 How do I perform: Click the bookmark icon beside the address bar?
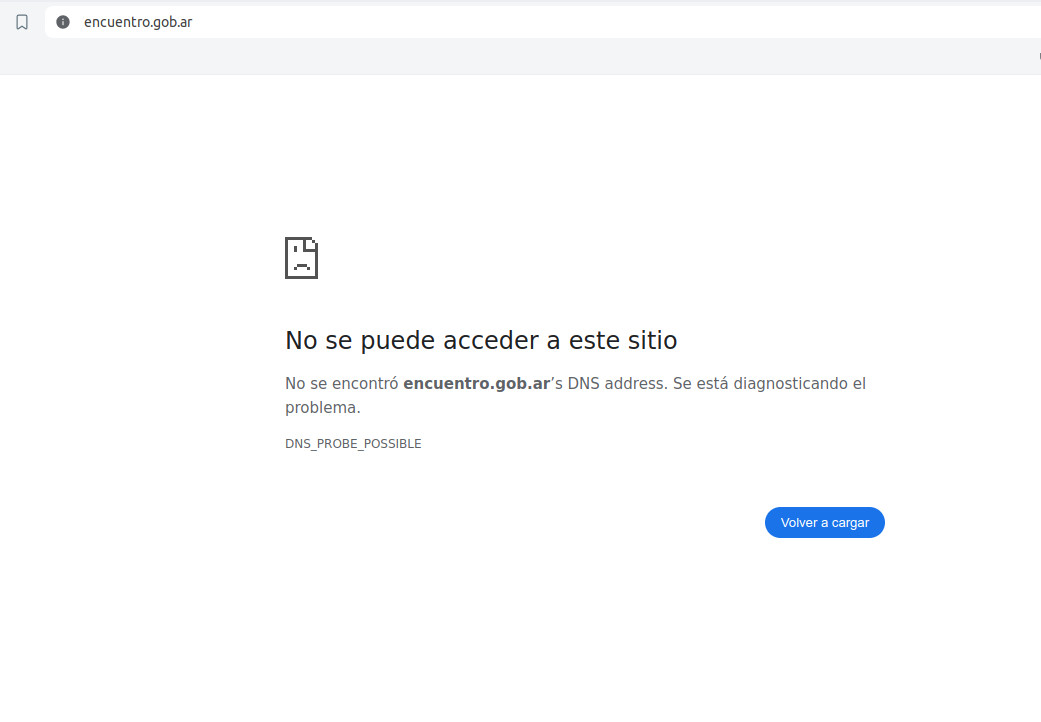pyautogui.click(x=22, y=22)
